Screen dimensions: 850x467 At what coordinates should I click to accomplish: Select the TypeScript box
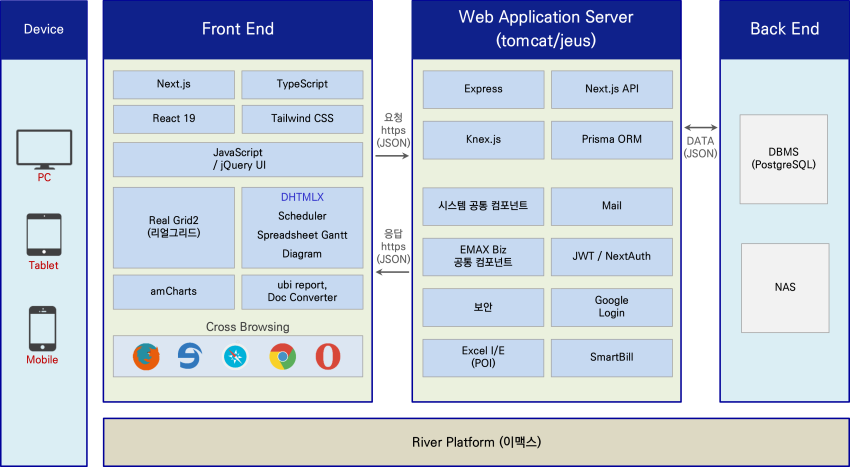click(x=302, y=84)
